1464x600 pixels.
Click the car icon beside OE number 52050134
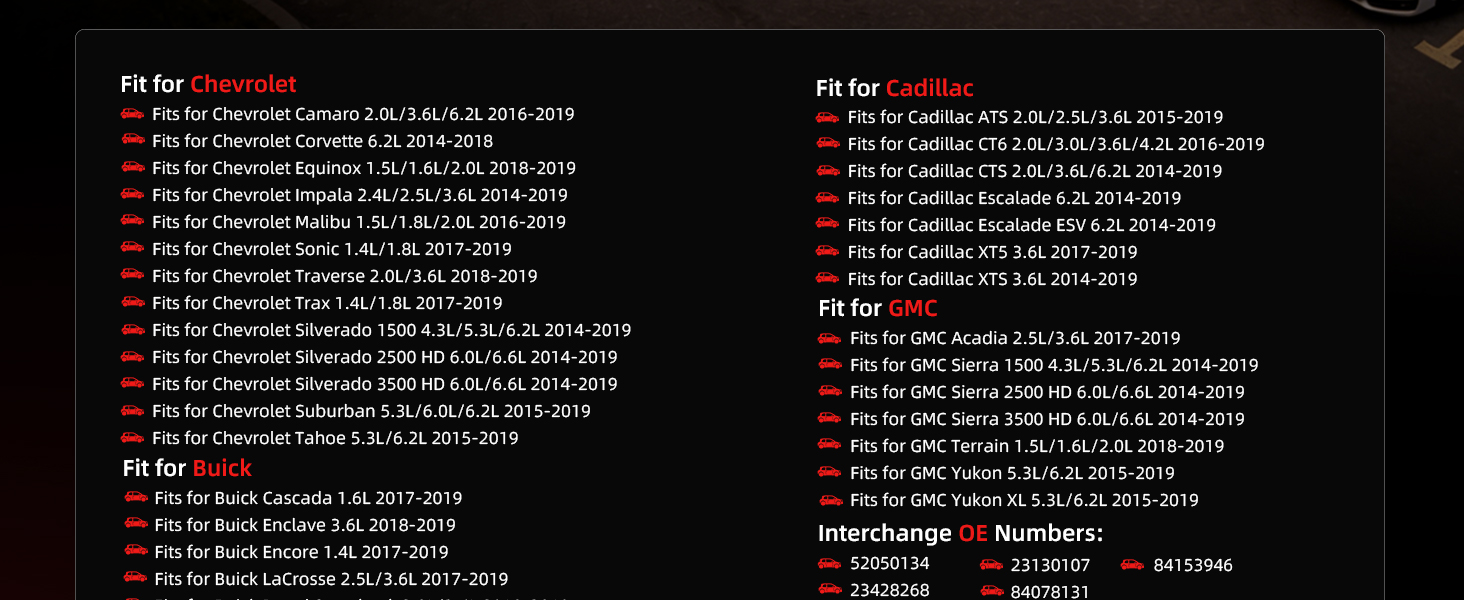click(829, 564)
